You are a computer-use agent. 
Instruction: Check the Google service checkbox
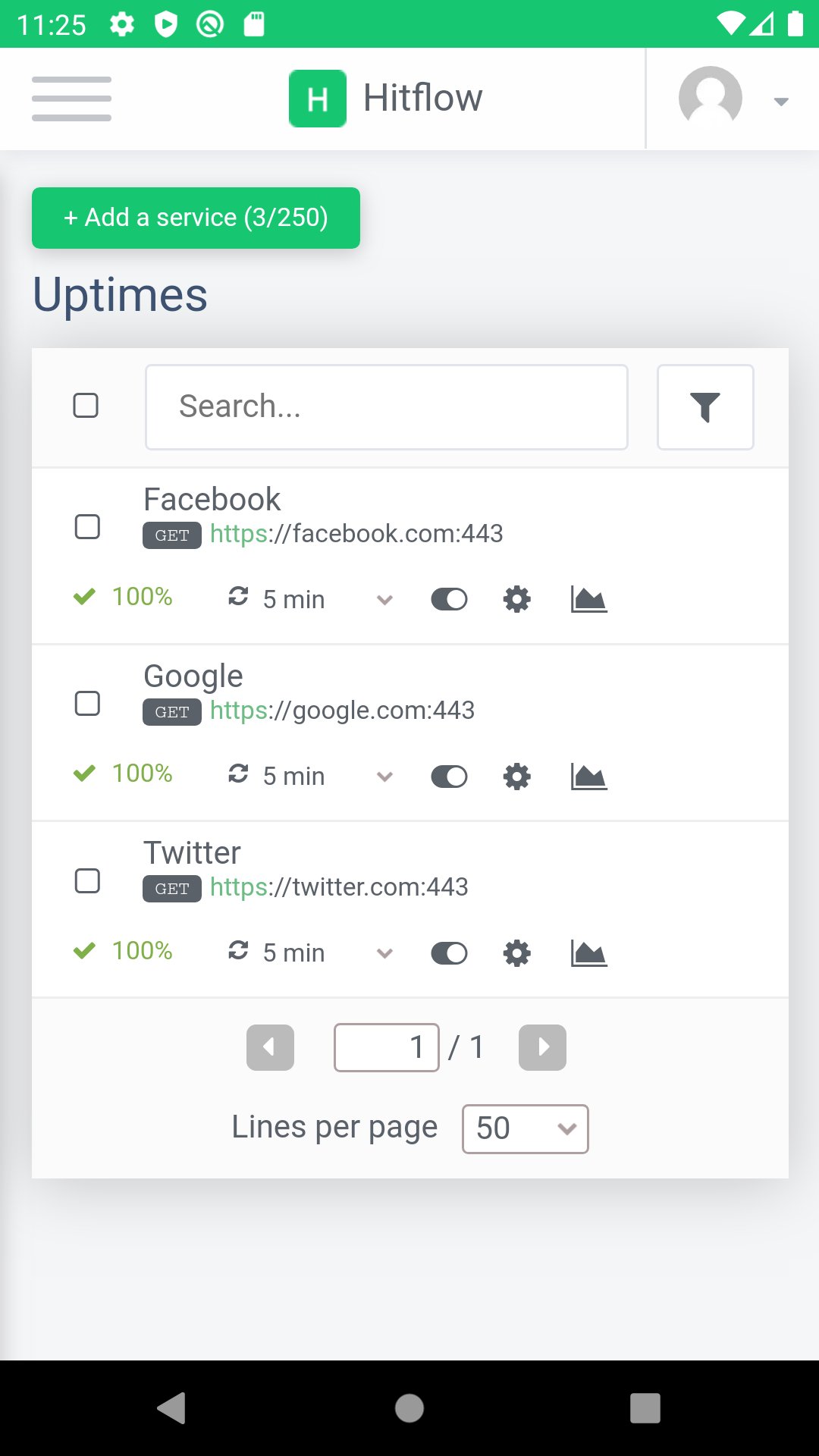click(87, 703)
